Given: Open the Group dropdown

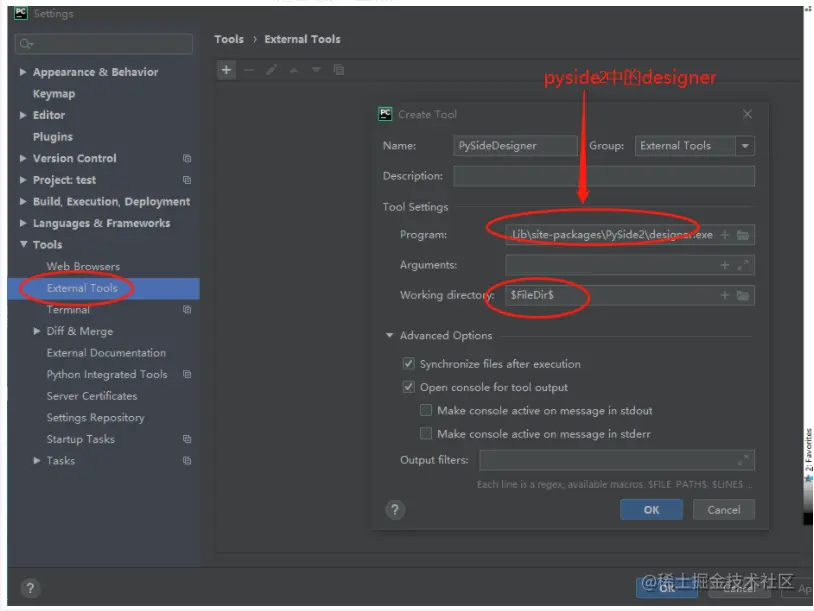Looking at the screenshot, I should pos(745,146).
